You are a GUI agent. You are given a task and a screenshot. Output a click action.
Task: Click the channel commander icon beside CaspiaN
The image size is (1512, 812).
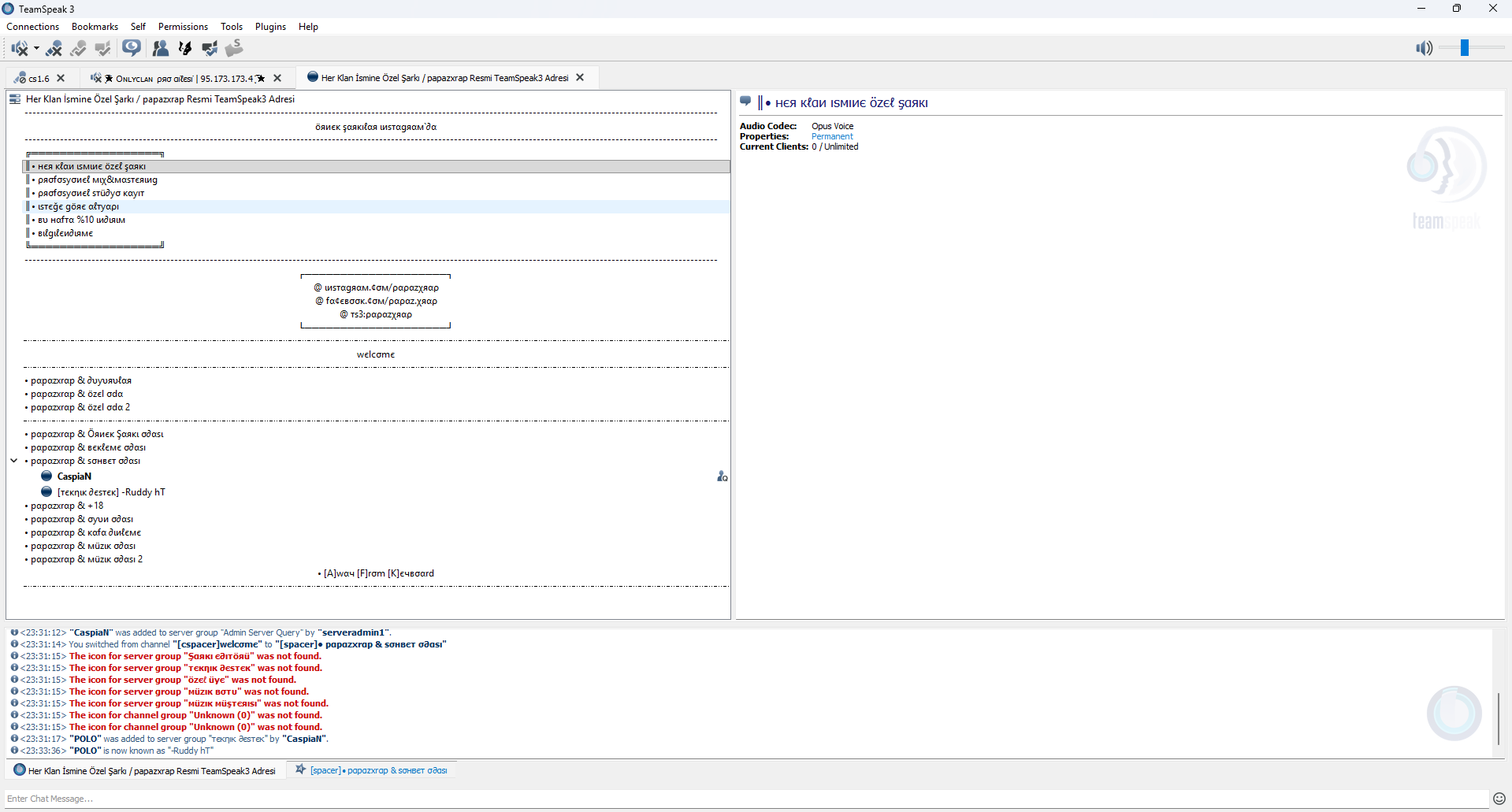(x=722, y=476)
